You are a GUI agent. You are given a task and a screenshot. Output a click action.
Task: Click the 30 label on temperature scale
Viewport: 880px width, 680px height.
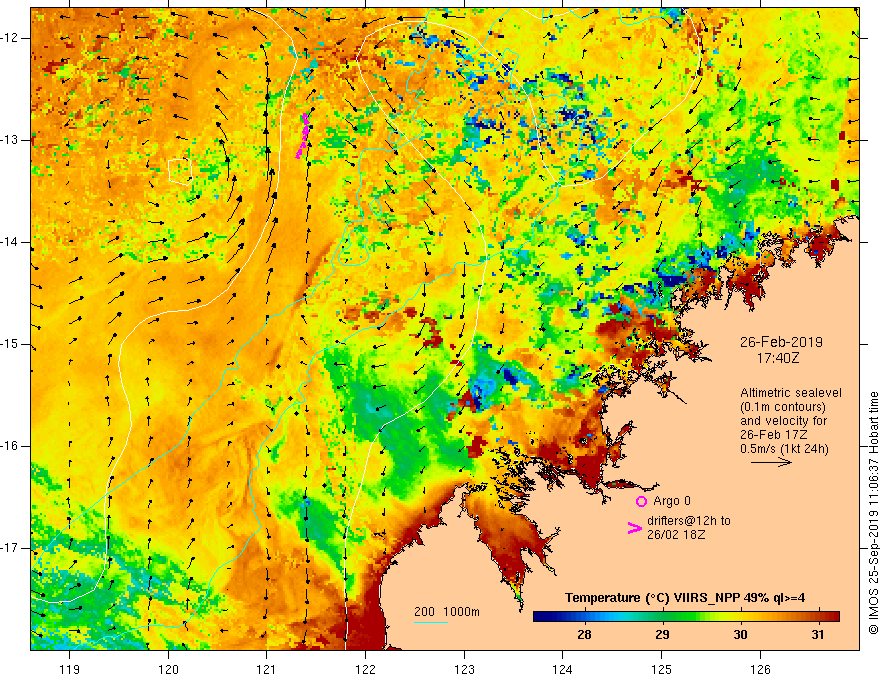(x=740, y=635)
